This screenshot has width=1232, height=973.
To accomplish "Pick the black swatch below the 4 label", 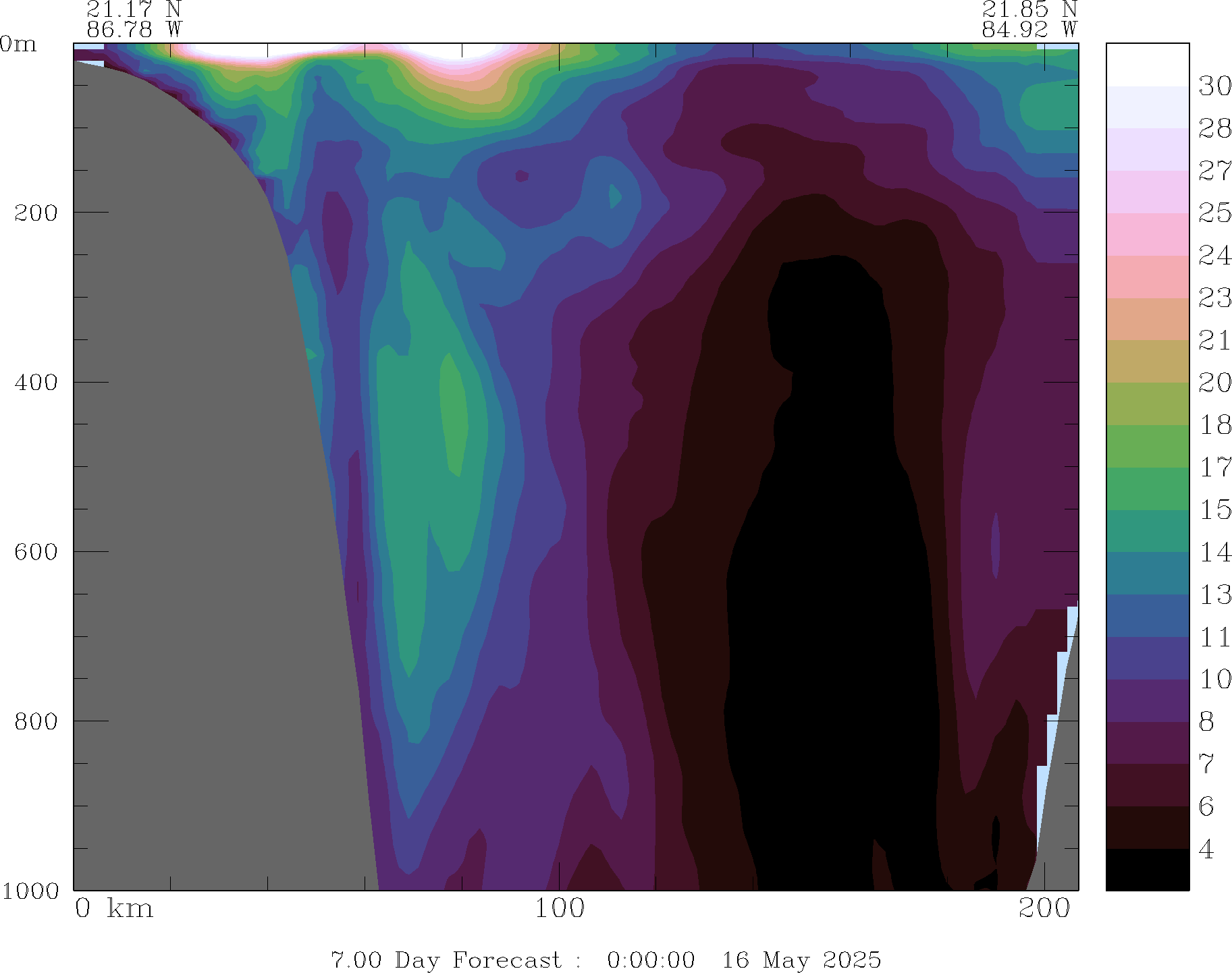I will 1148,870.
